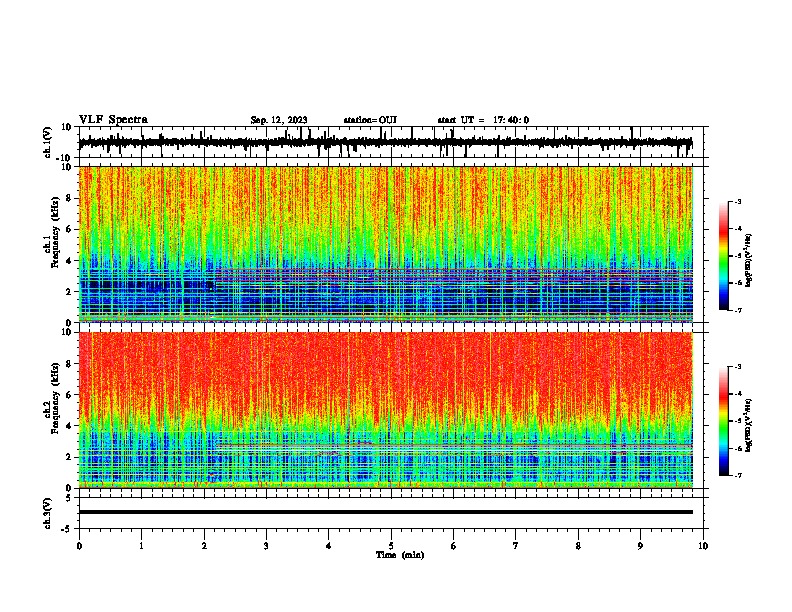
Task: Click the "station=OUI" header label
Action: 370,120
